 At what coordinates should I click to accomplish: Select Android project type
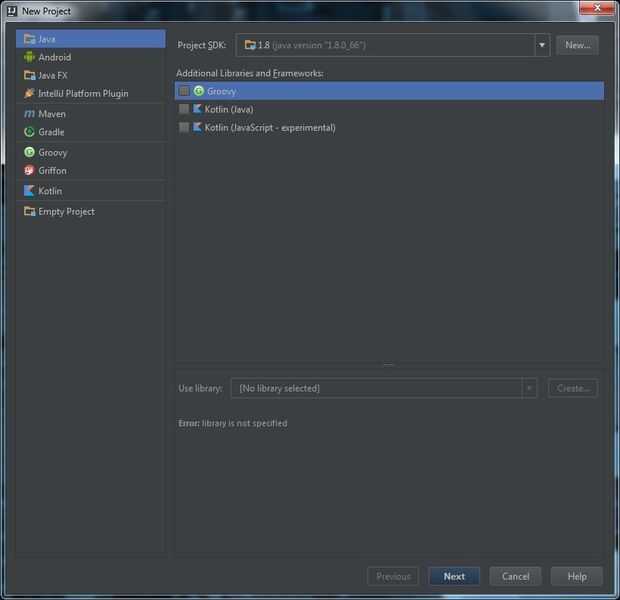pos(91,57)
